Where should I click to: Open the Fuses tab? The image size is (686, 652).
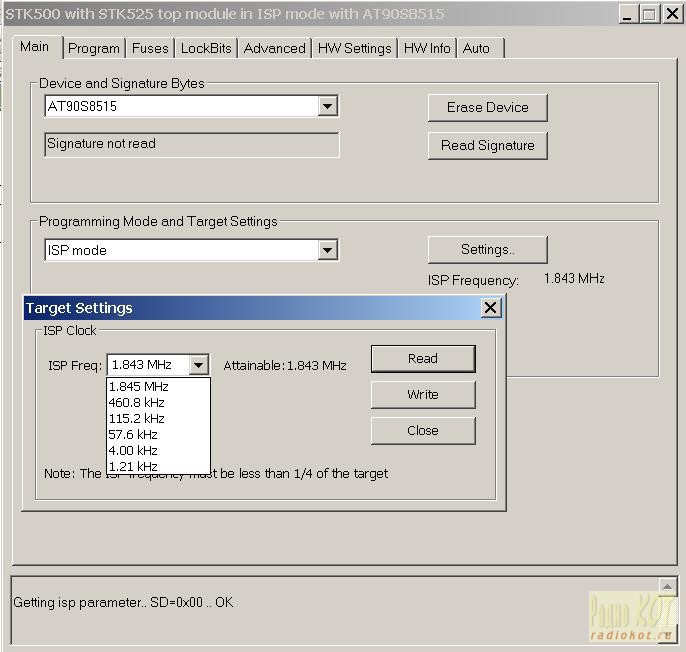point(150,48)
